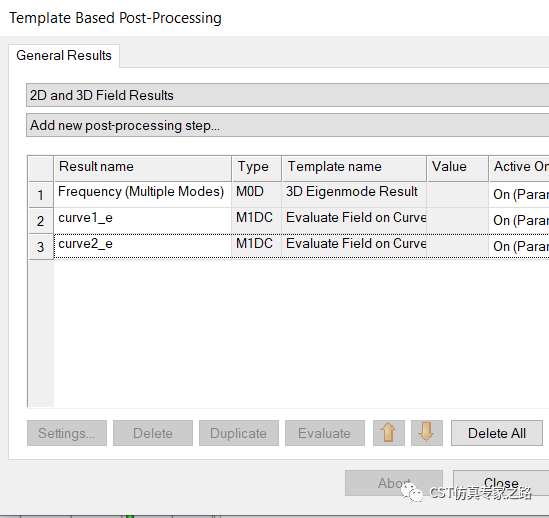Click the Duplicate button
This screenshot has width=549, height=518.
[x=239, y=433]
